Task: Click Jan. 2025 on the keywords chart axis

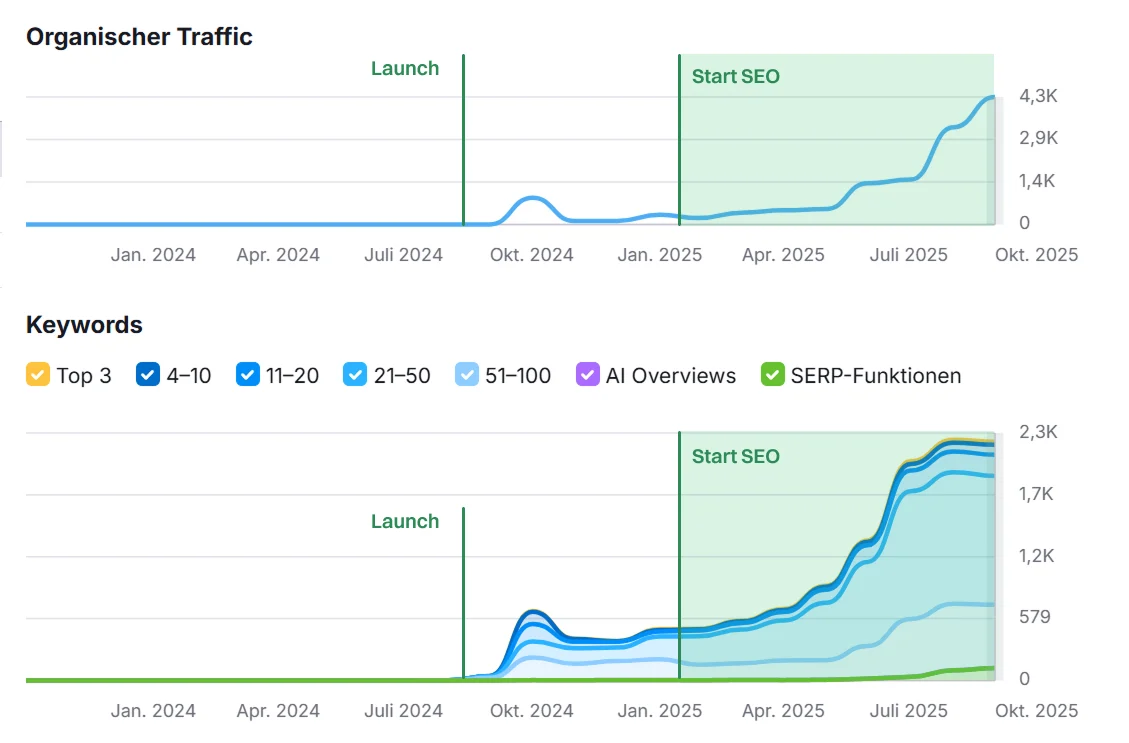Action: (659, 711)
